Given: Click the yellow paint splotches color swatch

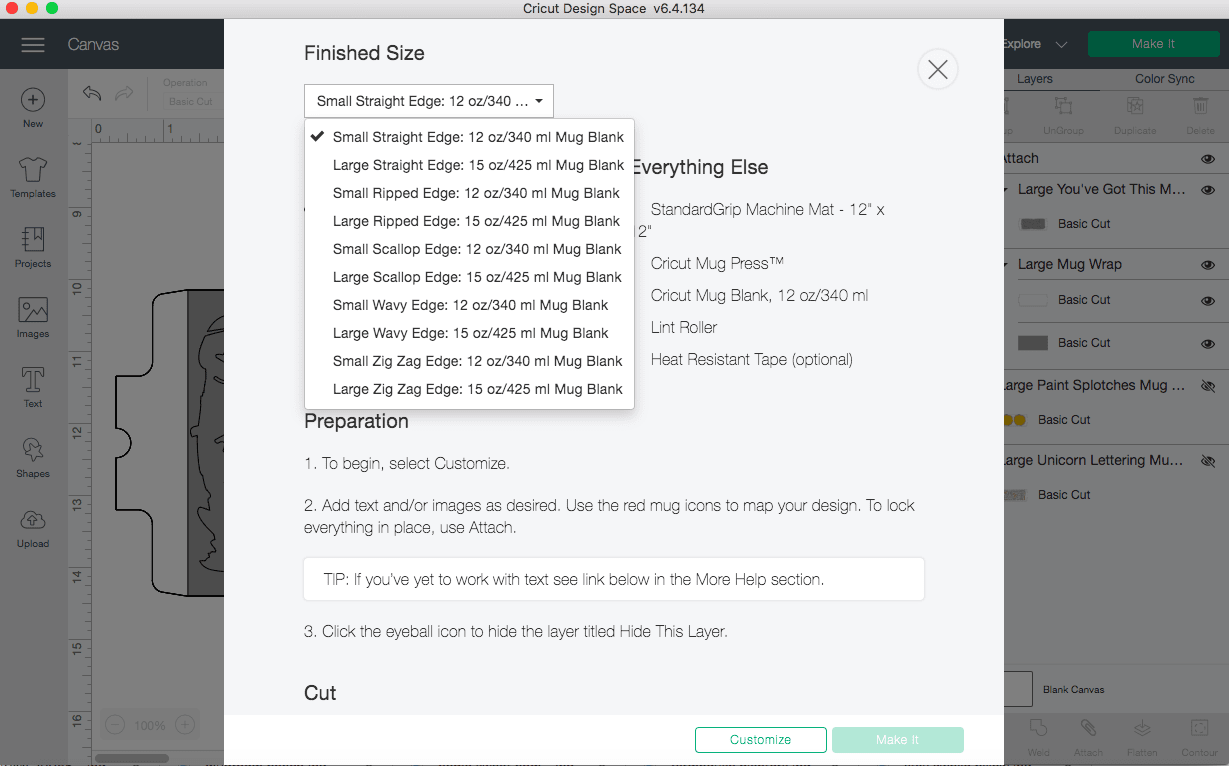Looking at the screenshot, I should pyautogui.click(x=1014, y=420).
